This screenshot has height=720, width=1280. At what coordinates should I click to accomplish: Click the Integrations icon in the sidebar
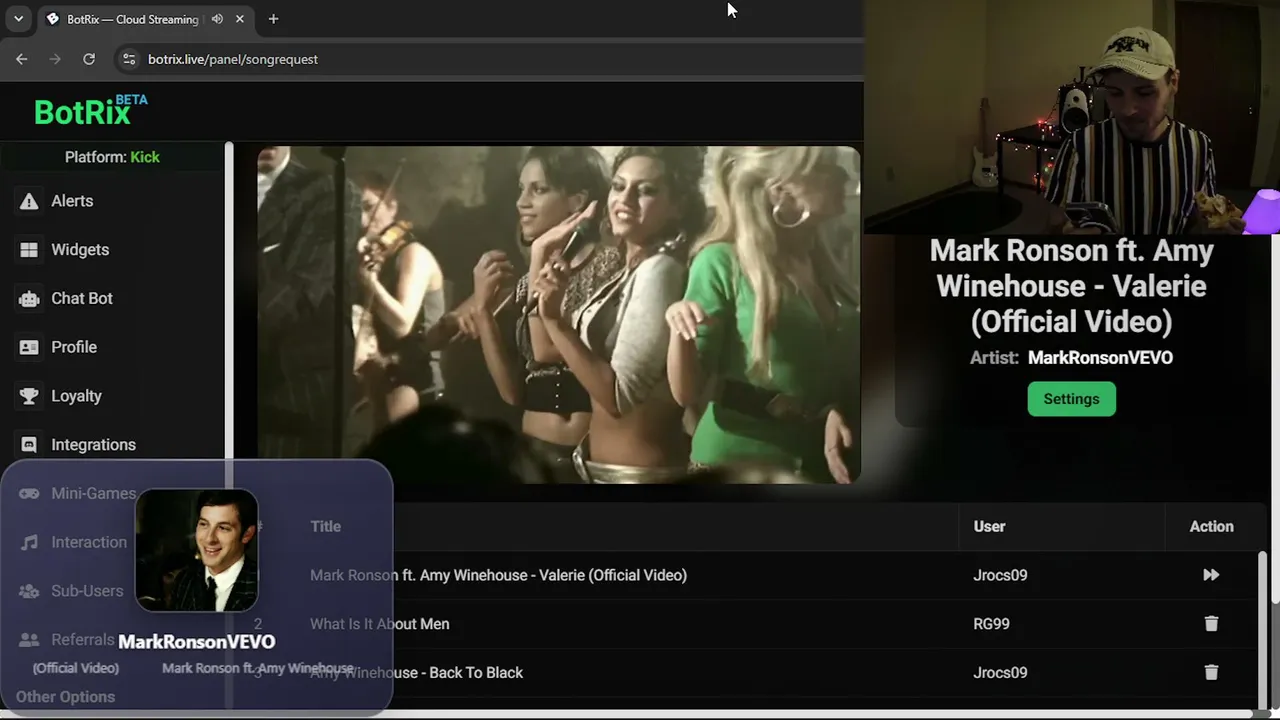(29, 445)
